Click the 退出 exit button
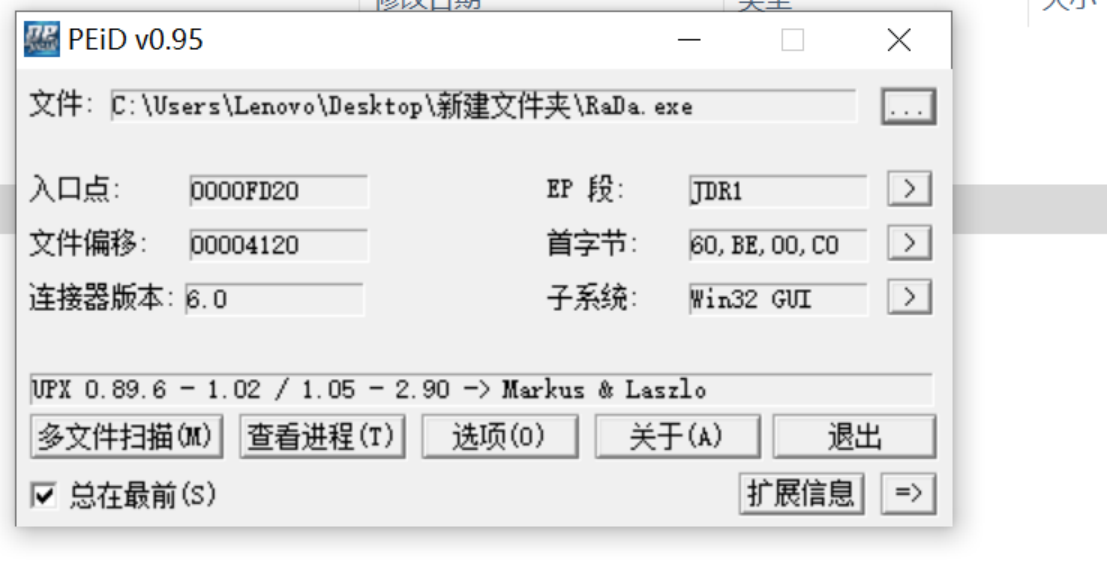 click(x=854, y=437)
